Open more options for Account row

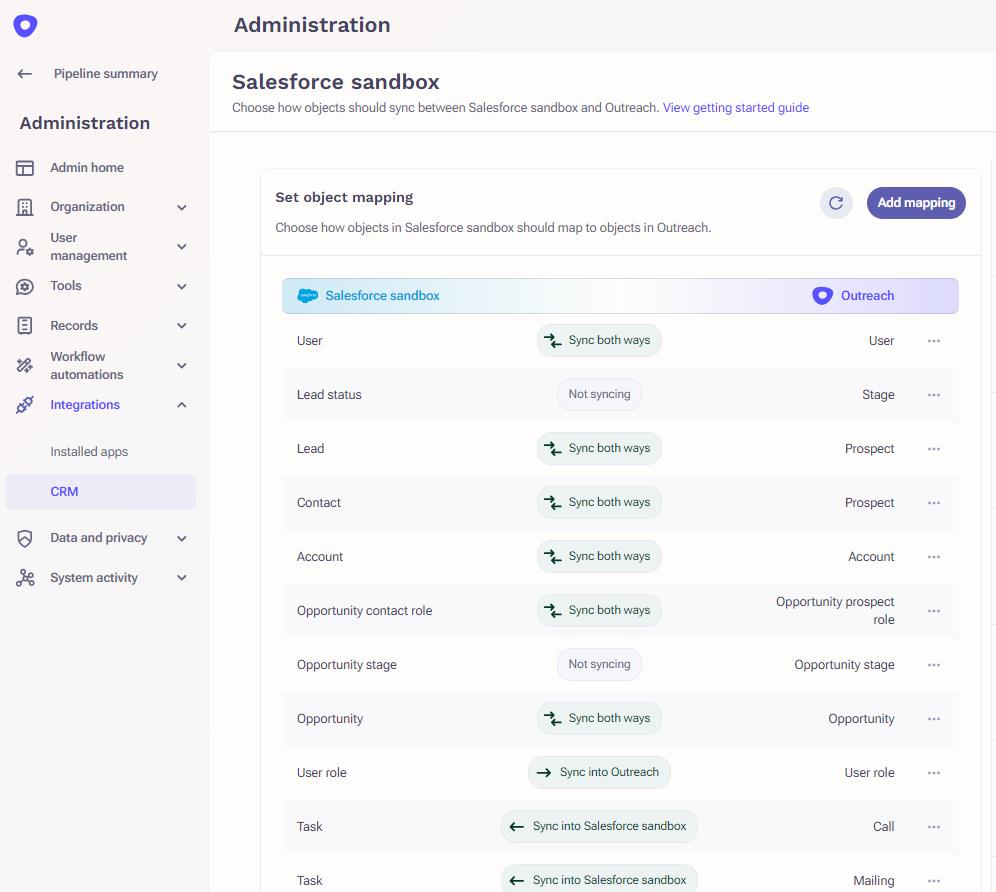click(x=934, y=557)
